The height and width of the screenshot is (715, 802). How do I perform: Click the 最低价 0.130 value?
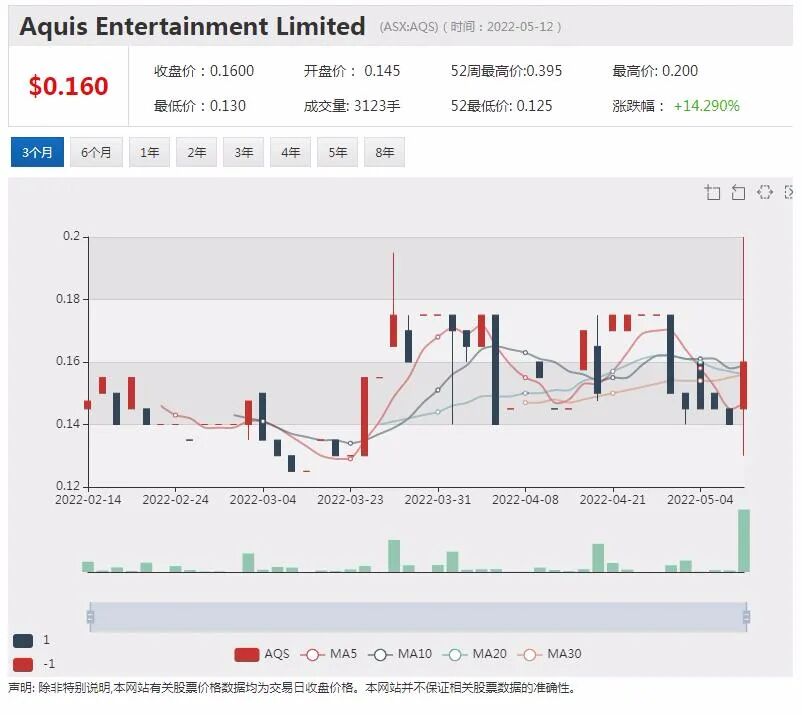click(x=200, y=106)
